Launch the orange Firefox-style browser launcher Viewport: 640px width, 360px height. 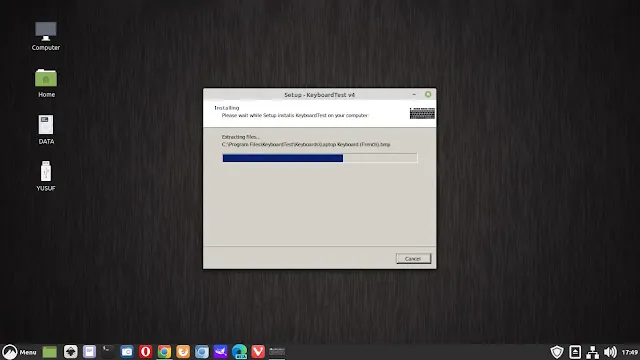pos(183,352)
